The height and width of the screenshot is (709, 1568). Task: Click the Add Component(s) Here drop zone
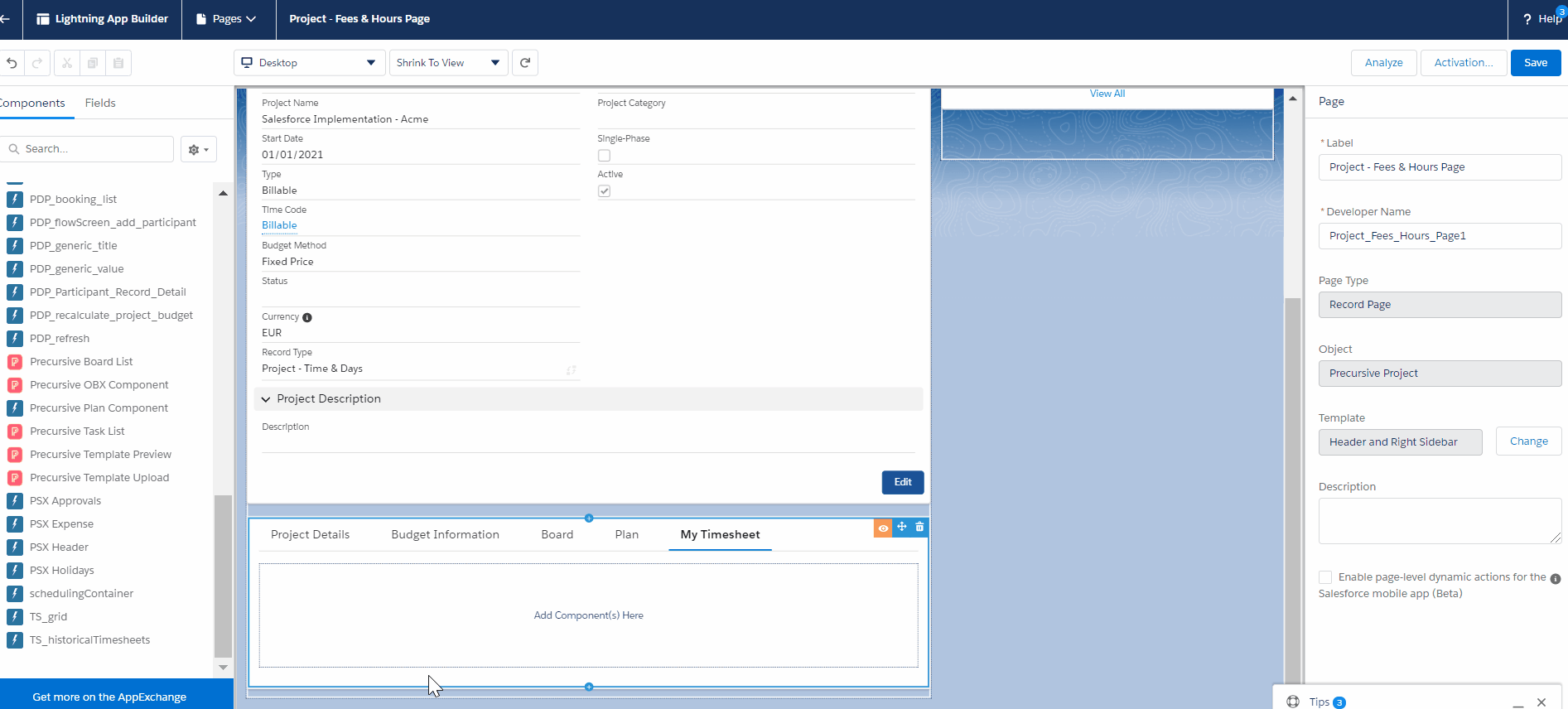pyautogui.click(x=588, y=615)
